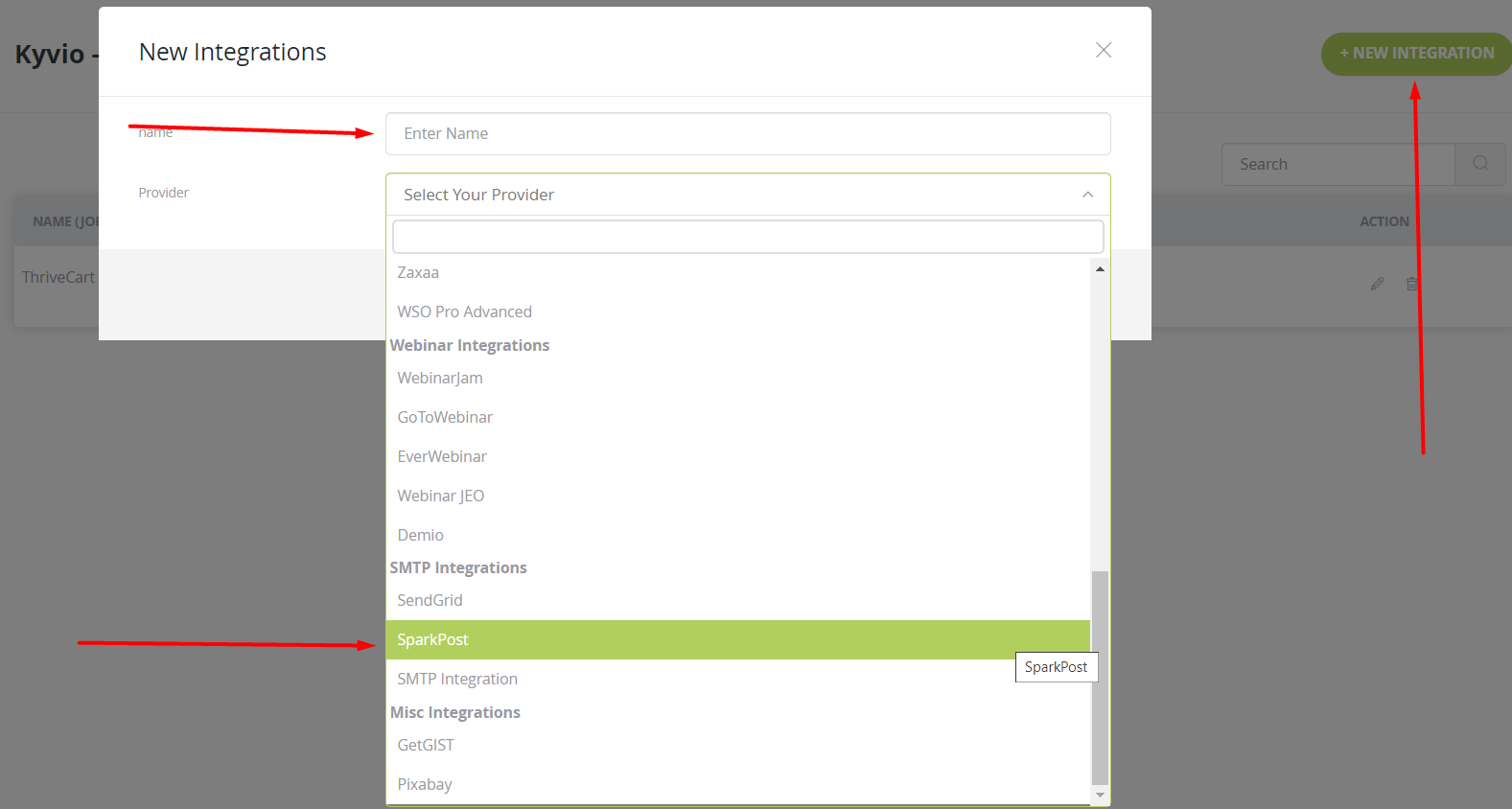Choose SendGrid under SMTP Integrations

(x=737, y=600)
